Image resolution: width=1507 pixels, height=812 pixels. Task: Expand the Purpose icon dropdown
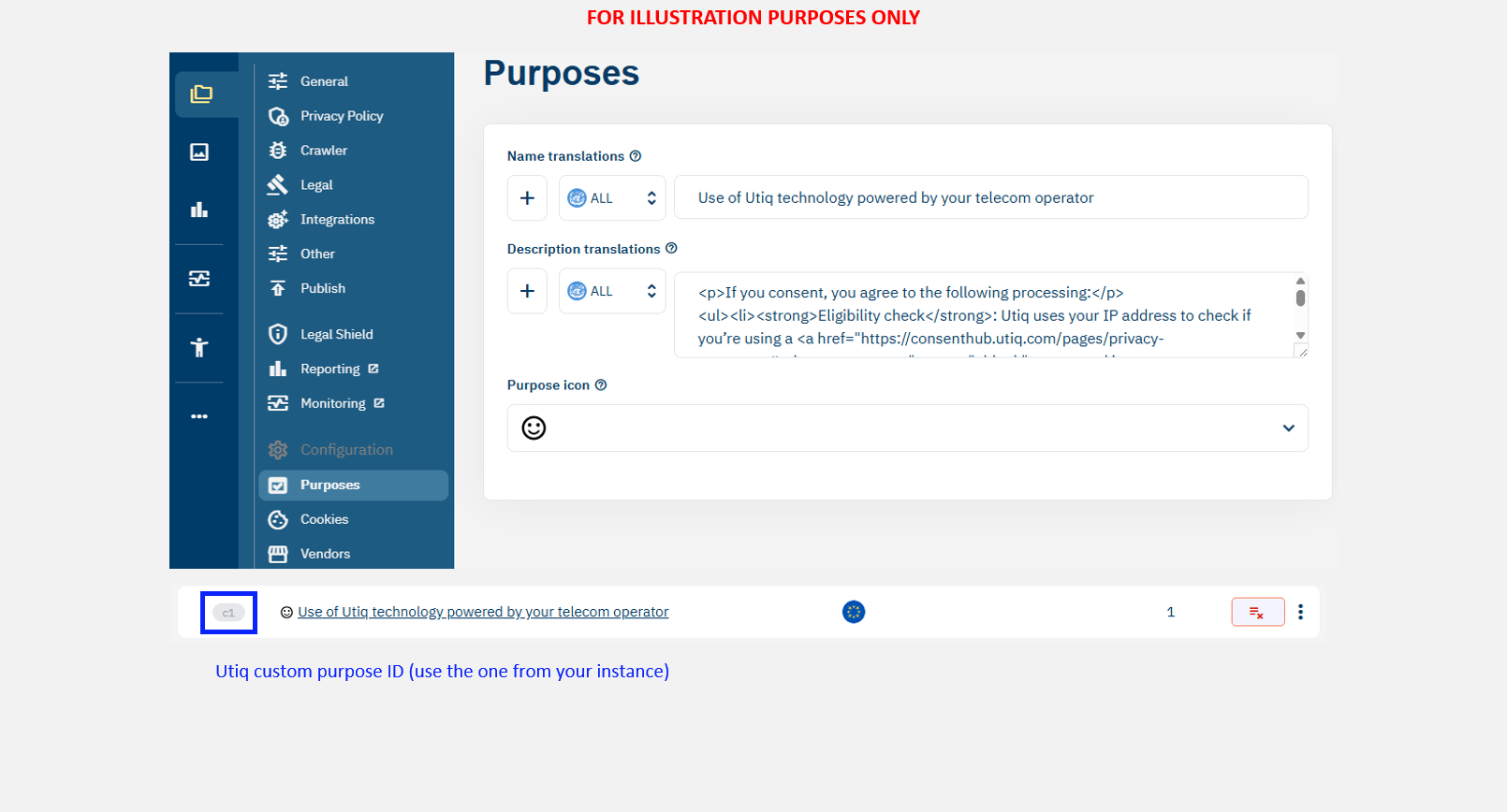(x=1288, y=428)
